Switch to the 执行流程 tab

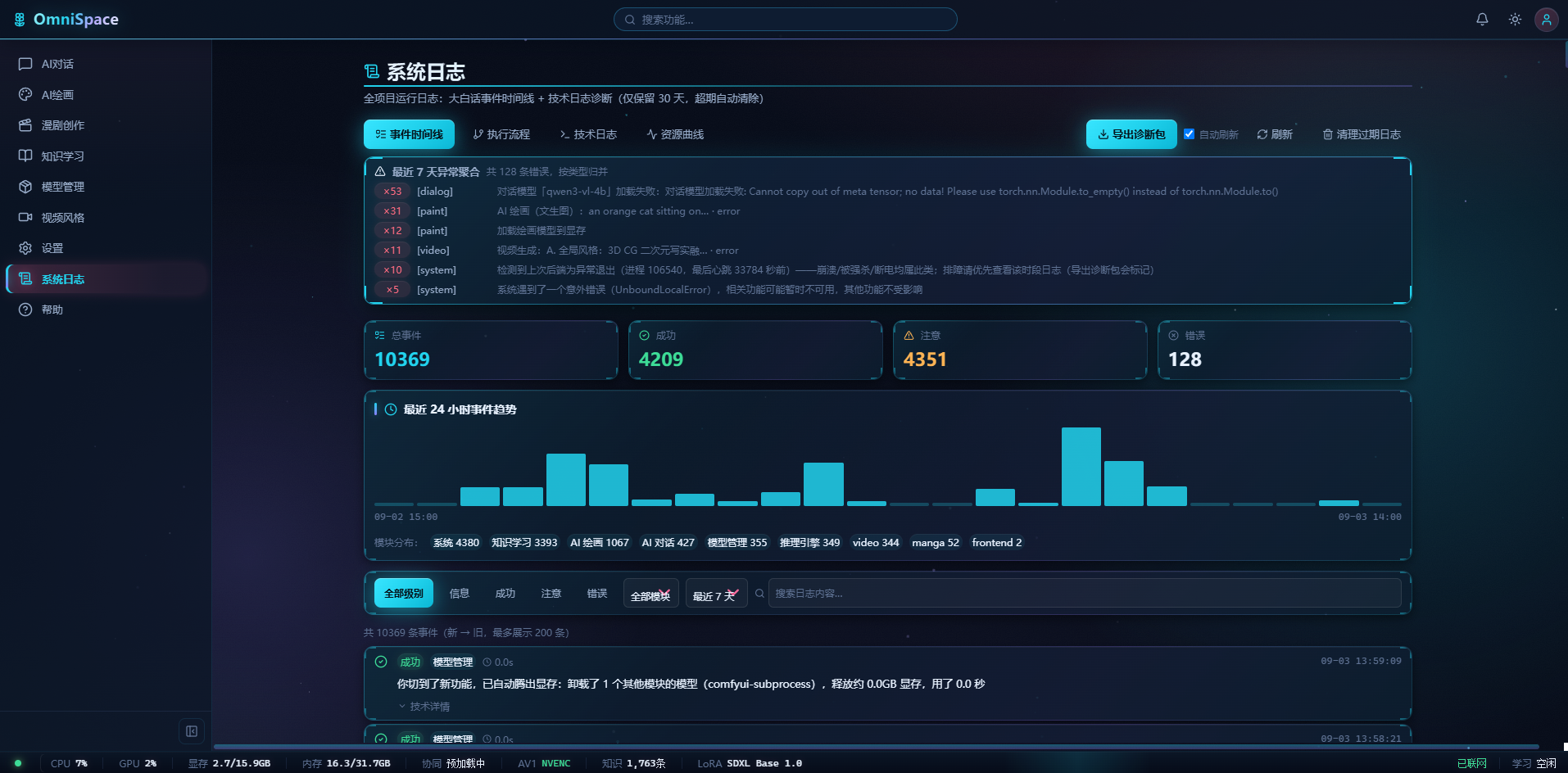(x=501, y=134)
